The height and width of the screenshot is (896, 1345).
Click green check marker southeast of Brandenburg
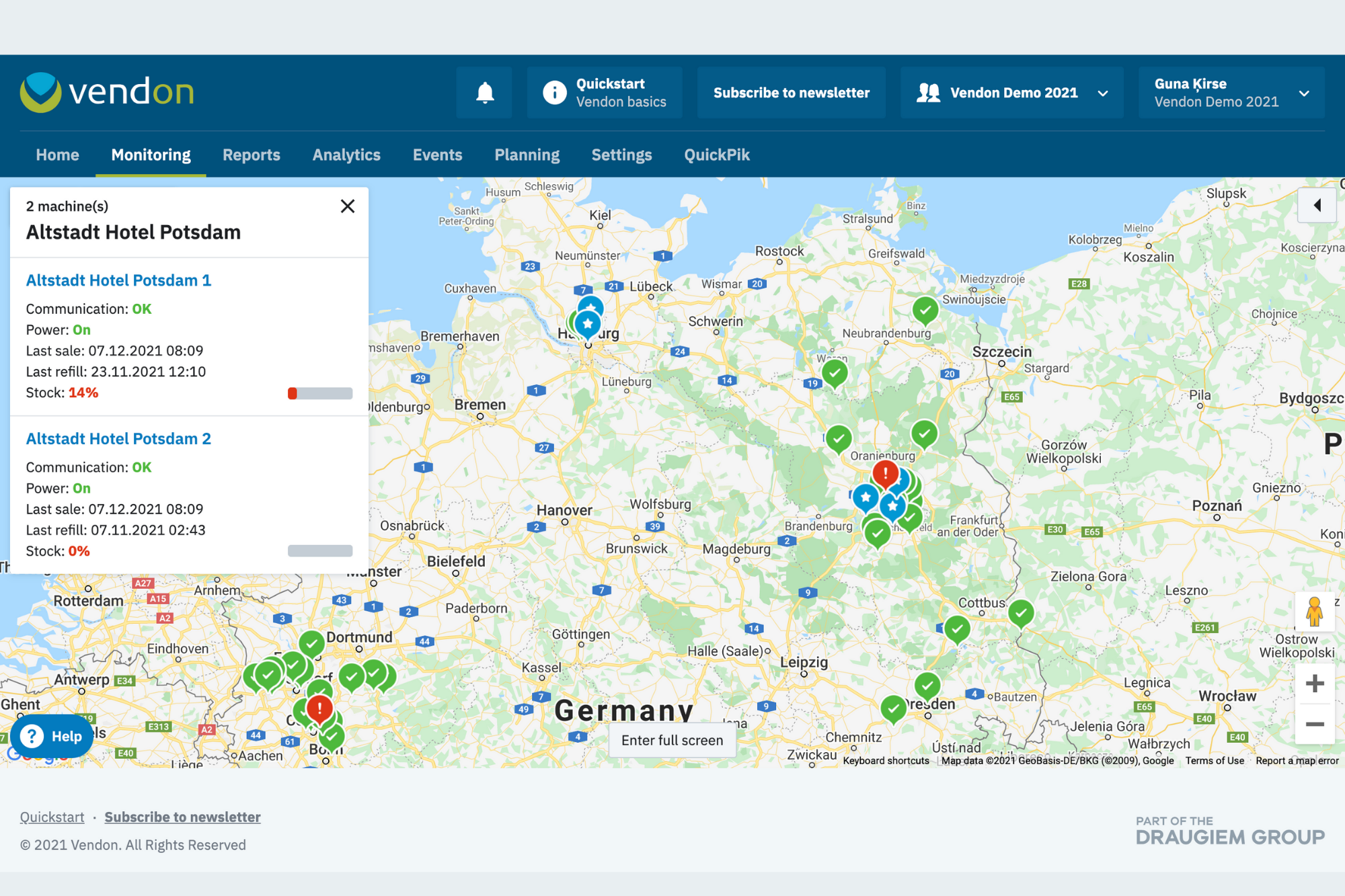(877, 535)
